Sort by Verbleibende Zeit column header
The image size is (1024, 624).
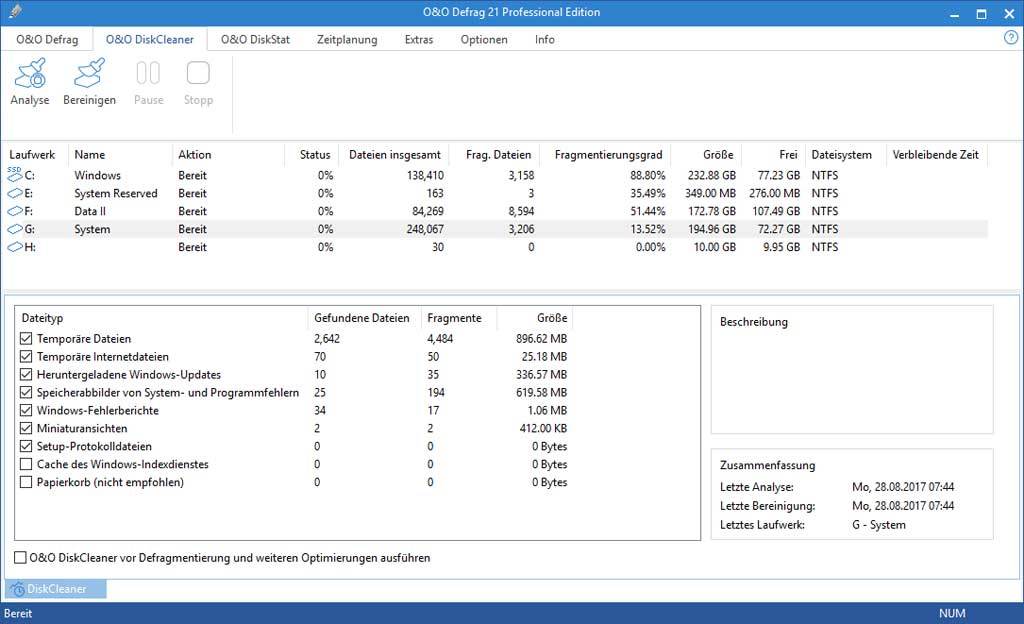coord(935,155)
